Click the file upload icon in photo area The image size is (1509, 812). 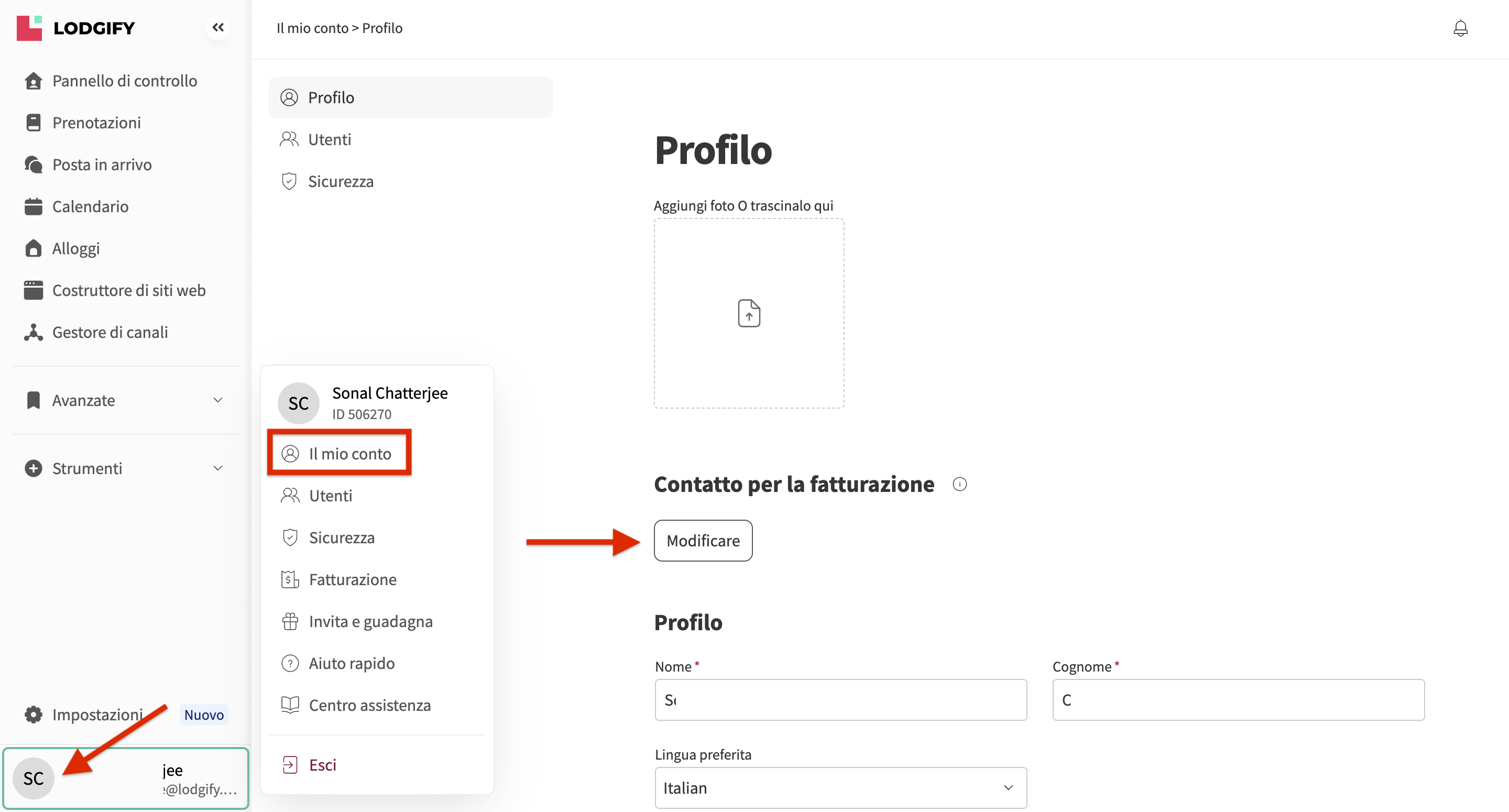click(x=749, y=313)
